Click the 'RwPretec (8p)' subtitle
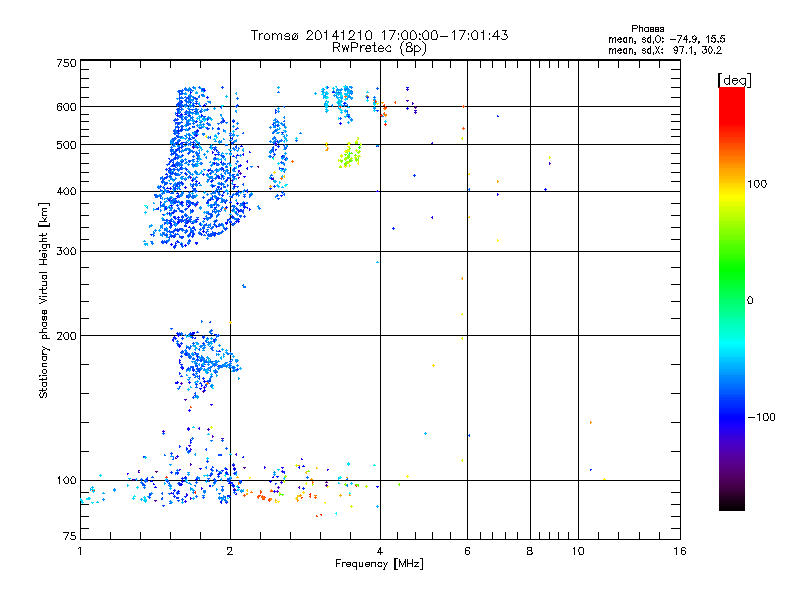 coord(379,48)
